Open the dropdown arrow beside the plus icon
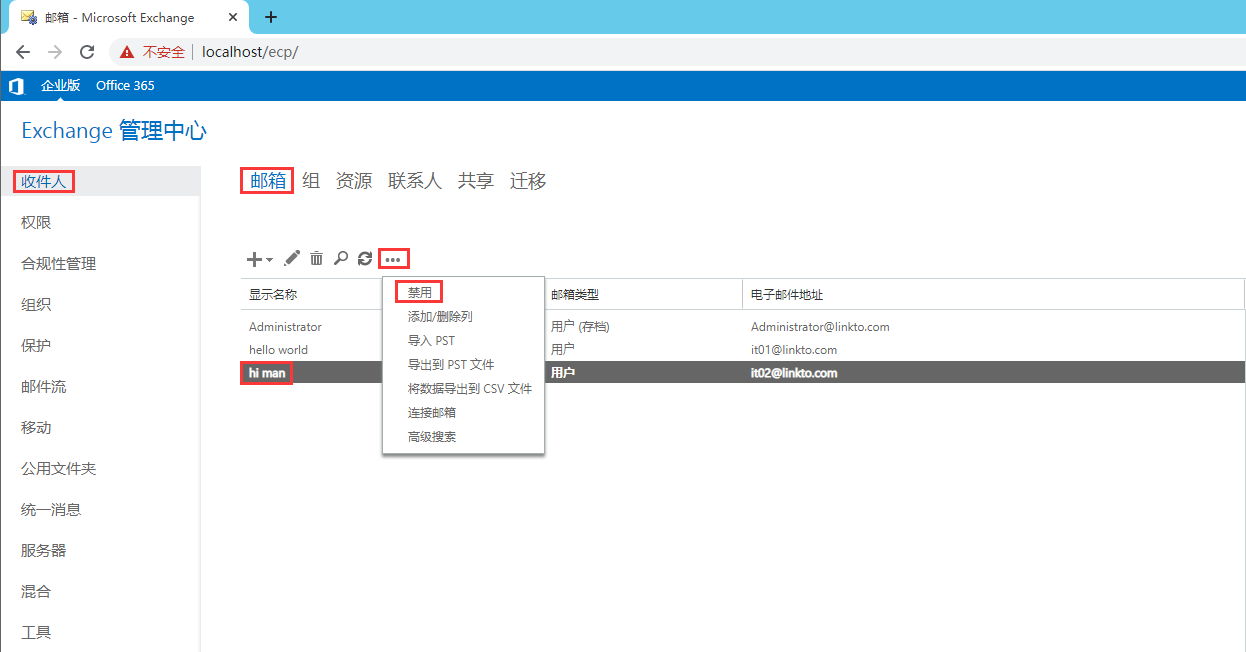 tap(269, 260)
